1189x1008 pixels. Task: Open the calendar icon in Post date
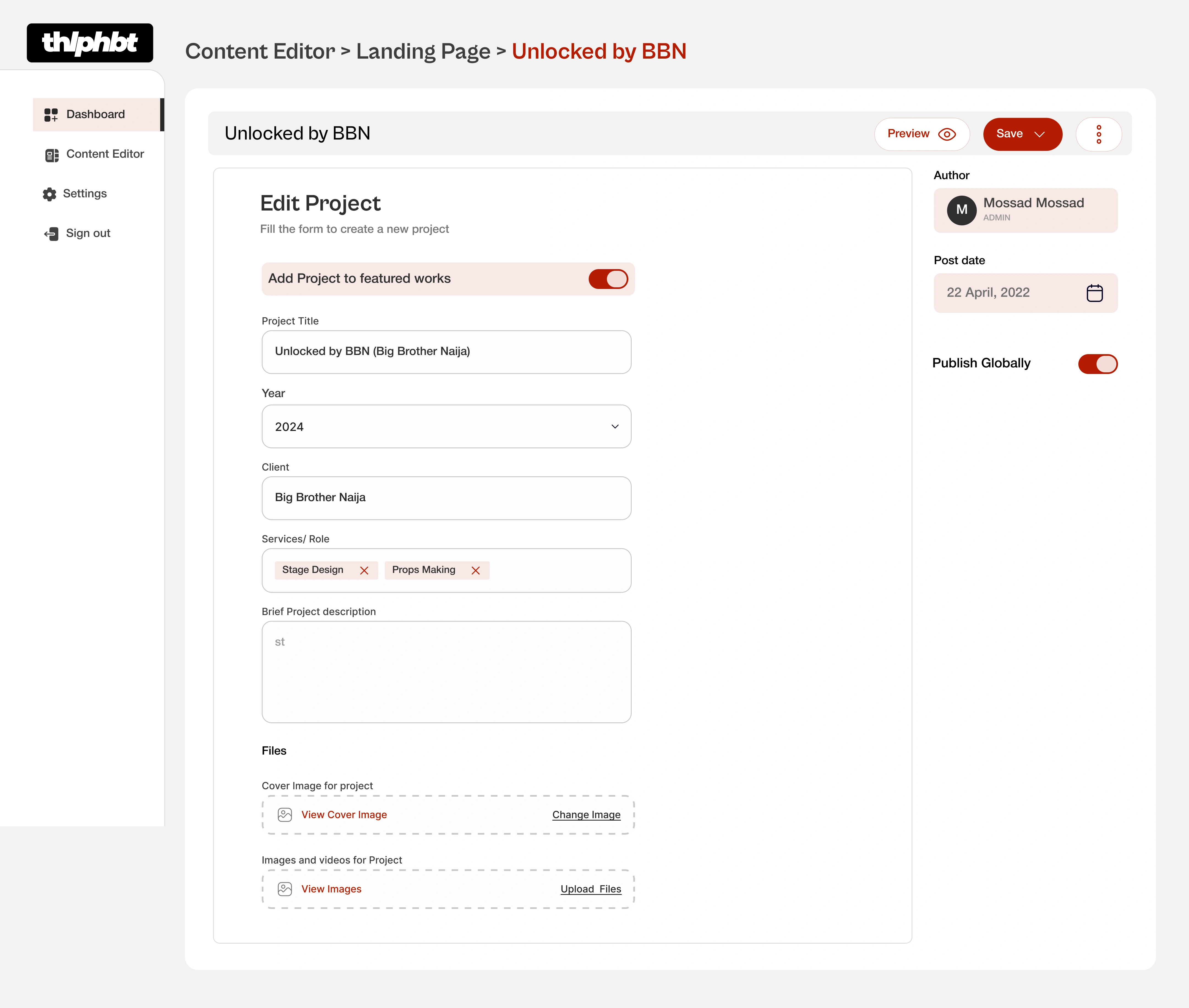click(x=1094, y=293)
